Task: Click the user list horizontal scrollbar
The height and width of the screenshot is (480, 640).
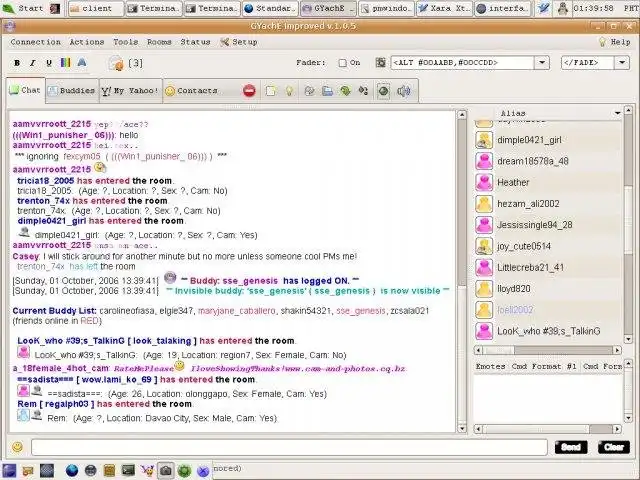Action: (547, 350)
